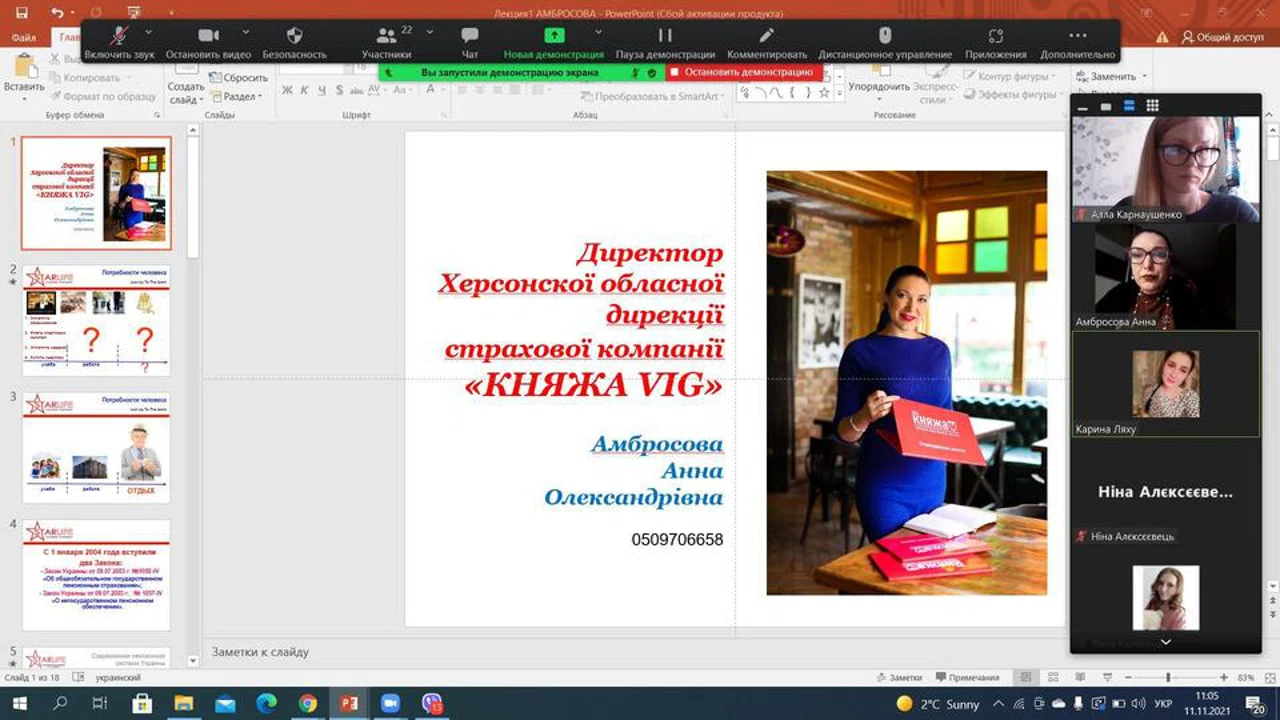Expand audio options arrow beside microphone
This screenshot has height=720, width=1280.
point(150,32)
